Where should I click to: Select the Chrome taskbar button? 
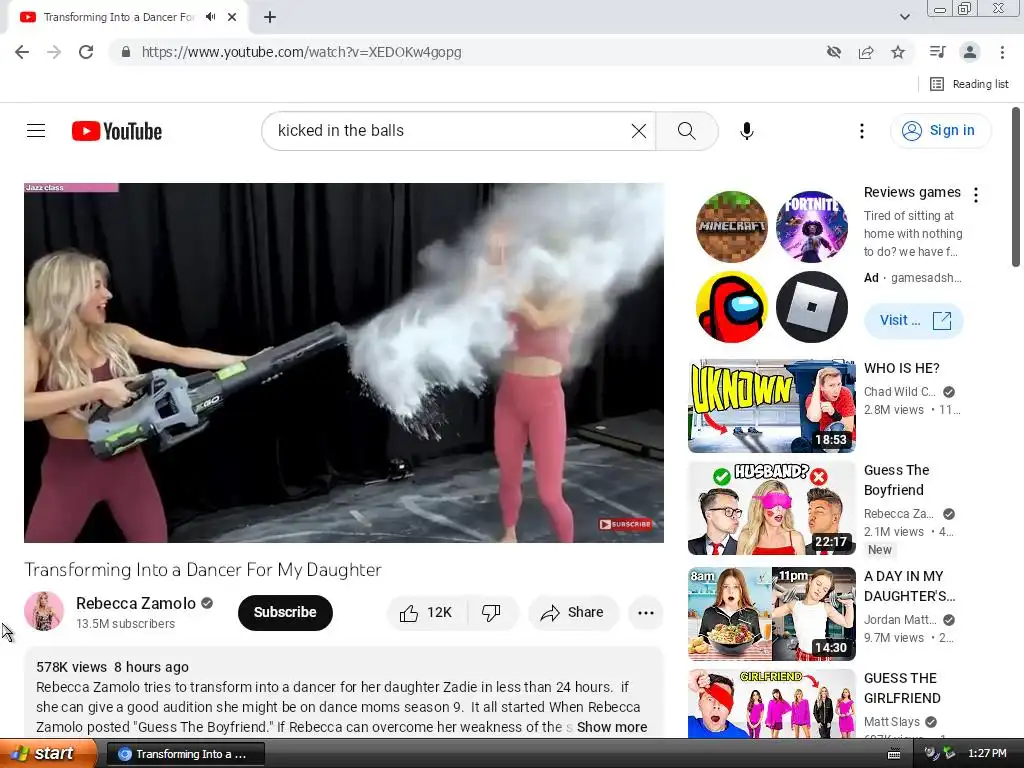(x=185, y=754)
